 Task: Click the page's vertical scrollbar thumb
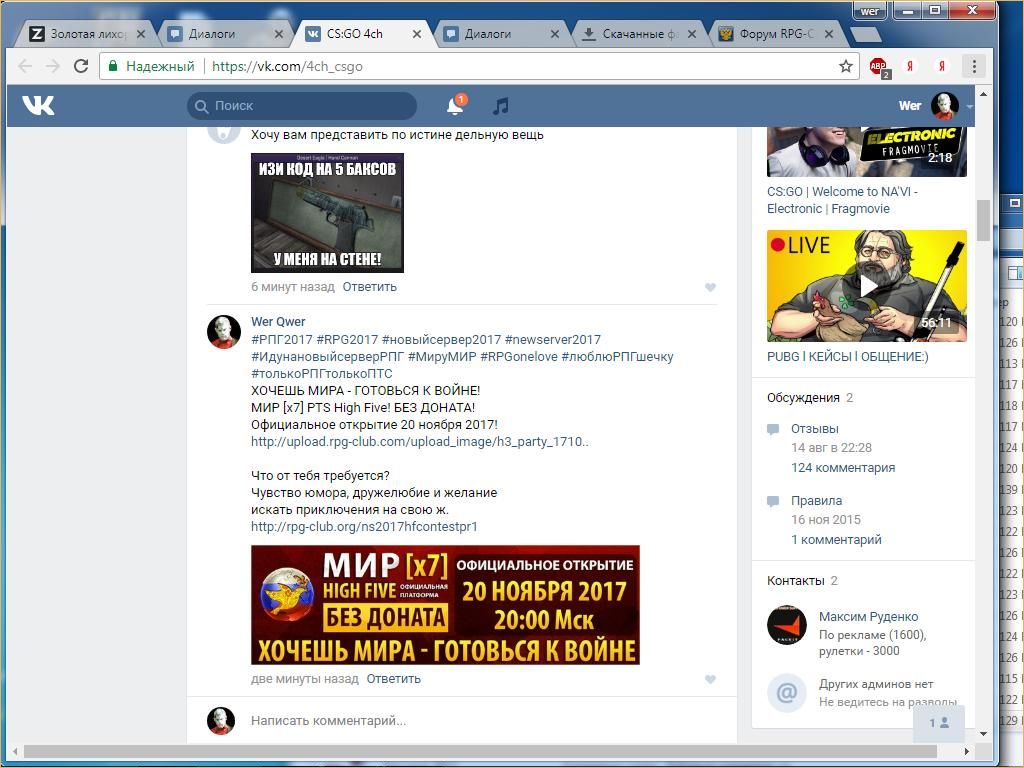click(983, 220)
